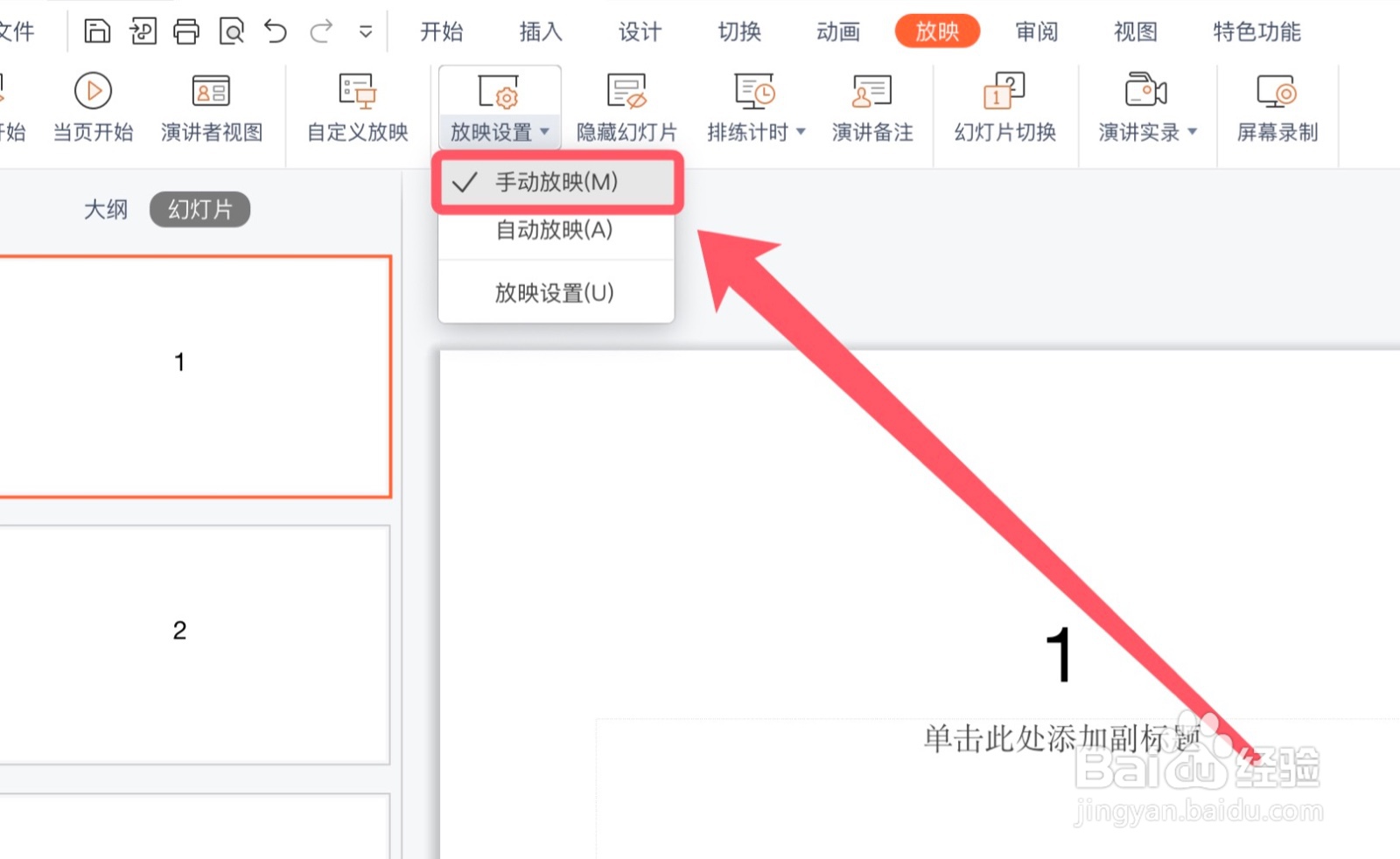The height and width of the screenshot is (859, 1400).
Task: Open the 演讲者视图 presenter view
Action: (212, 105)
